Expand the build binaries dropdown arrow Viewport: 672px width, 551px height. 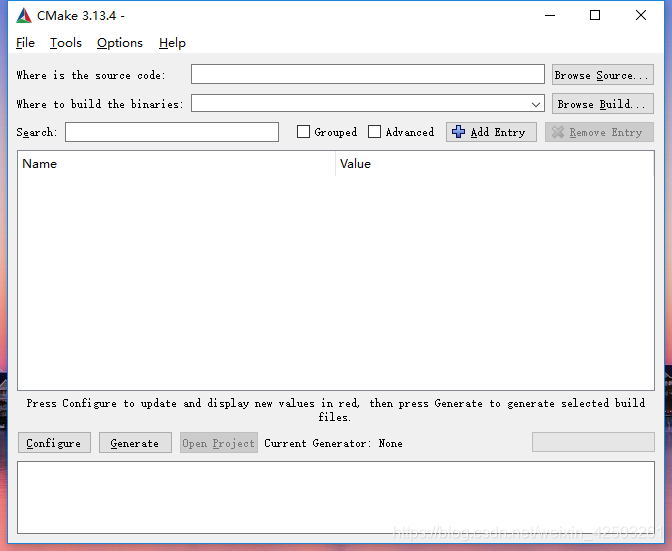[x=536, y=104]
